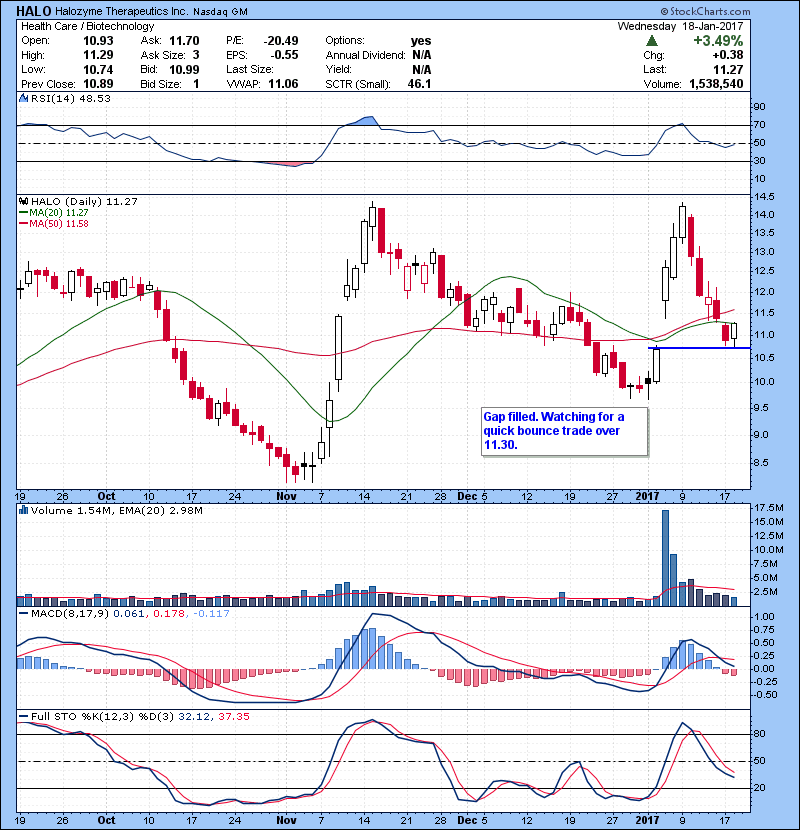Image resolution: width=800 pixels, height=830 pixels.
Task: Click the +3.49% percent change
Action: pyautogui.click(x=718, y=41)
